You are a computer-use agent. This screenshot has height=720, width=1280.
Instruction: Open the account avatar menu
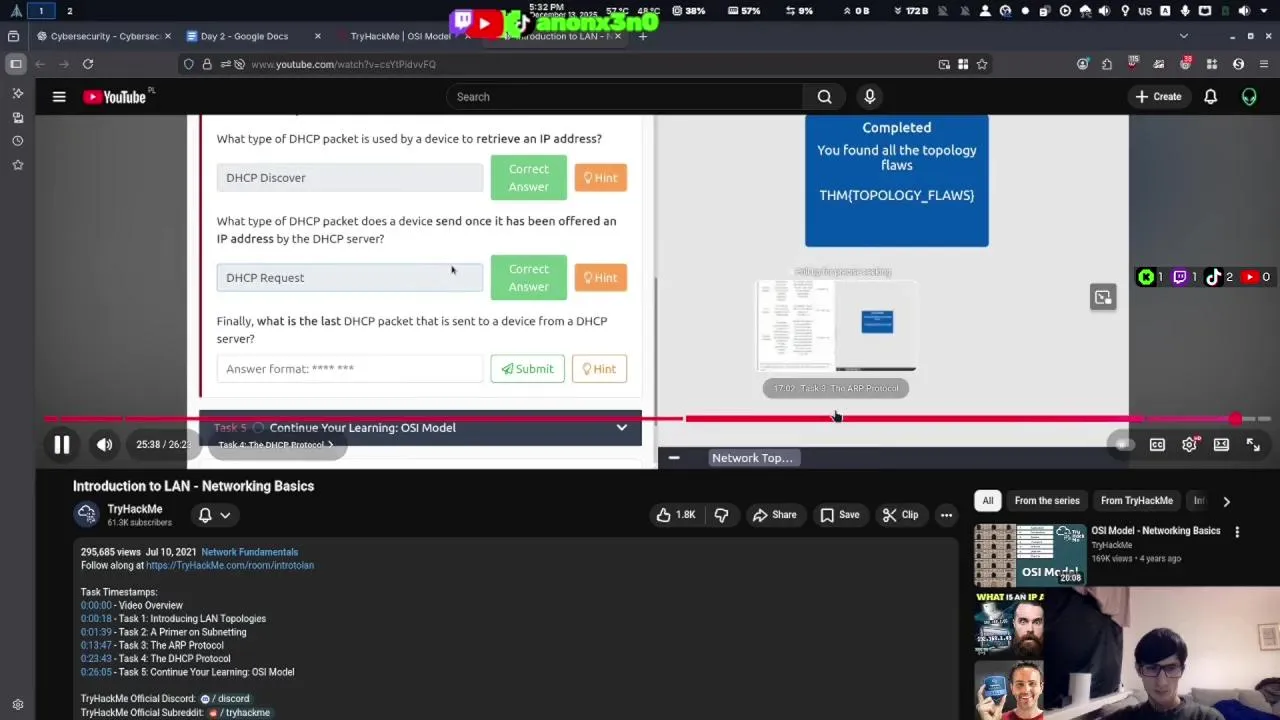click(1249, 97)
